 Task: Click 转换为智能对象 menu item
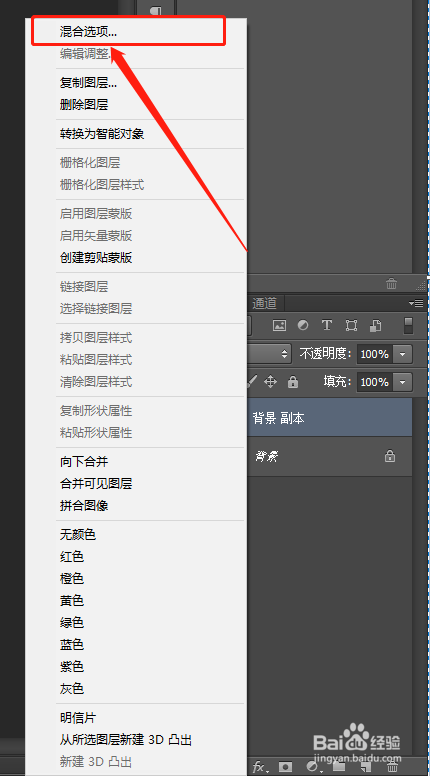[101, 134]
